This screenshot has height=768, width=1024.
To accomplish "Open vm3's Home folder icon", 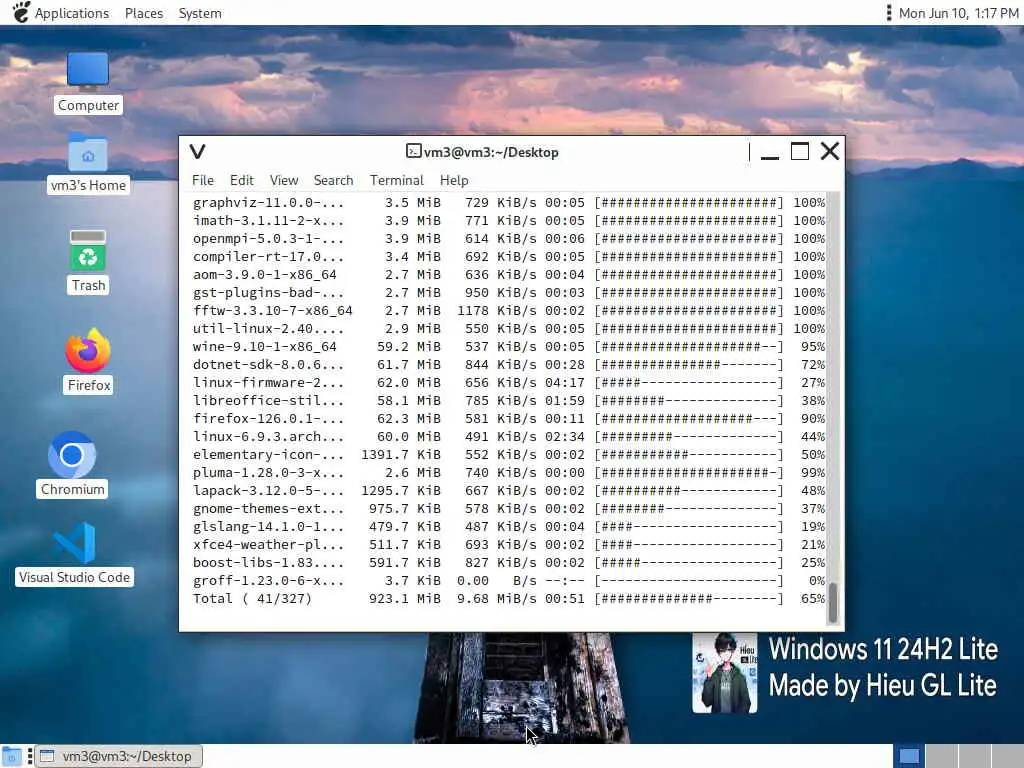I will 88,163.
